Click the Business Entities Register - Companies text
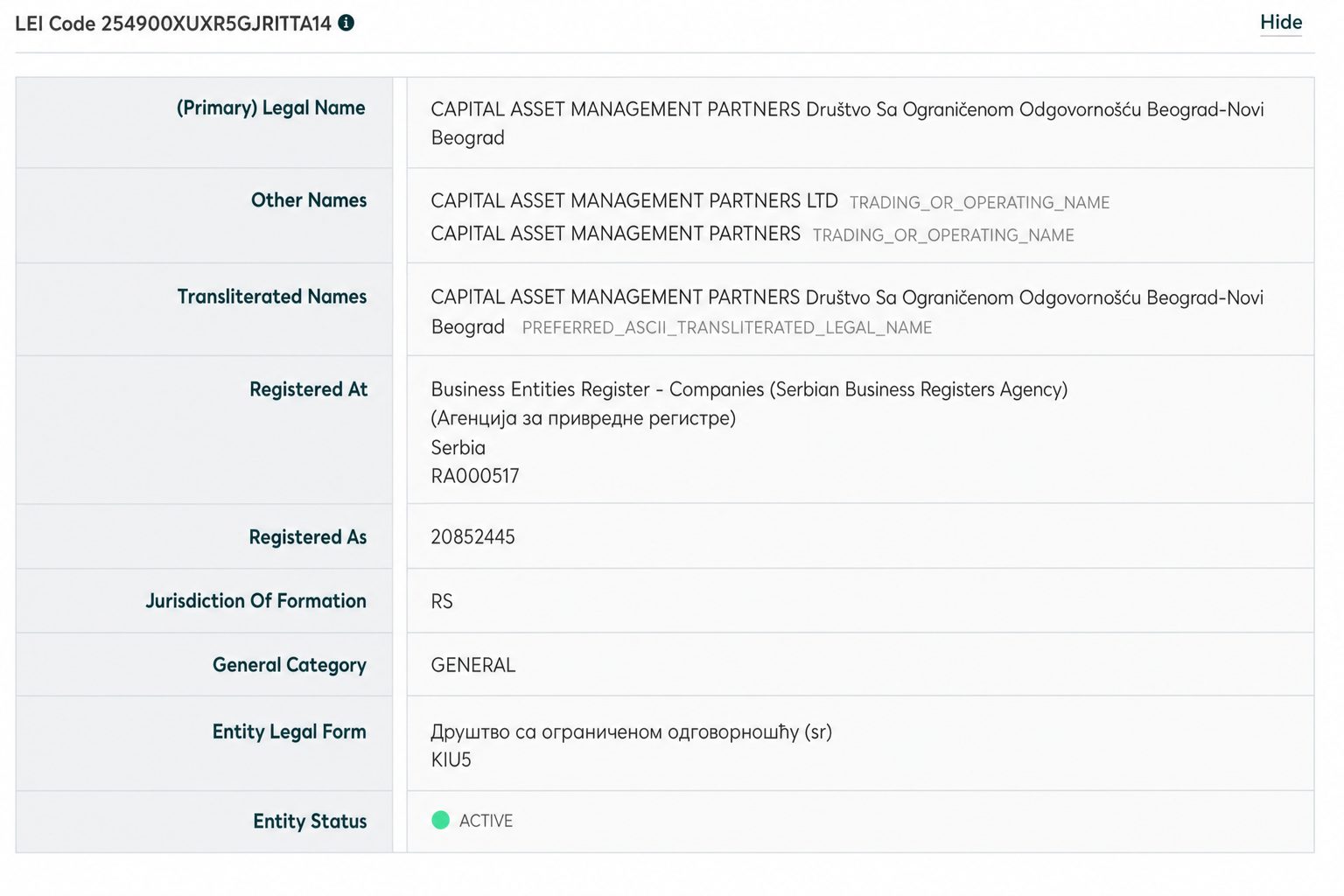The image size is (1344, 896). click(x=598, y=389)
